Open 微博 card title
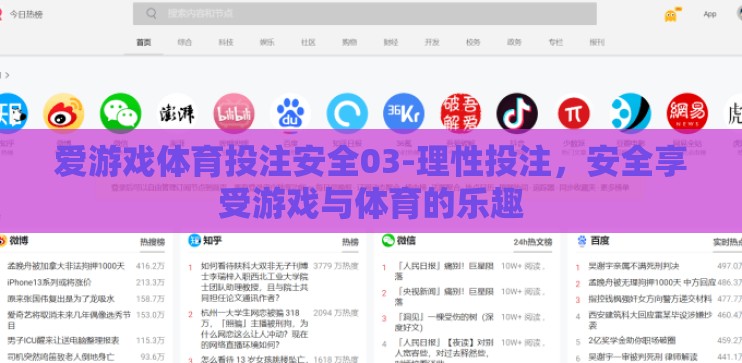The image size is (742, 363). pyautogui.click(x=19, y=240)
